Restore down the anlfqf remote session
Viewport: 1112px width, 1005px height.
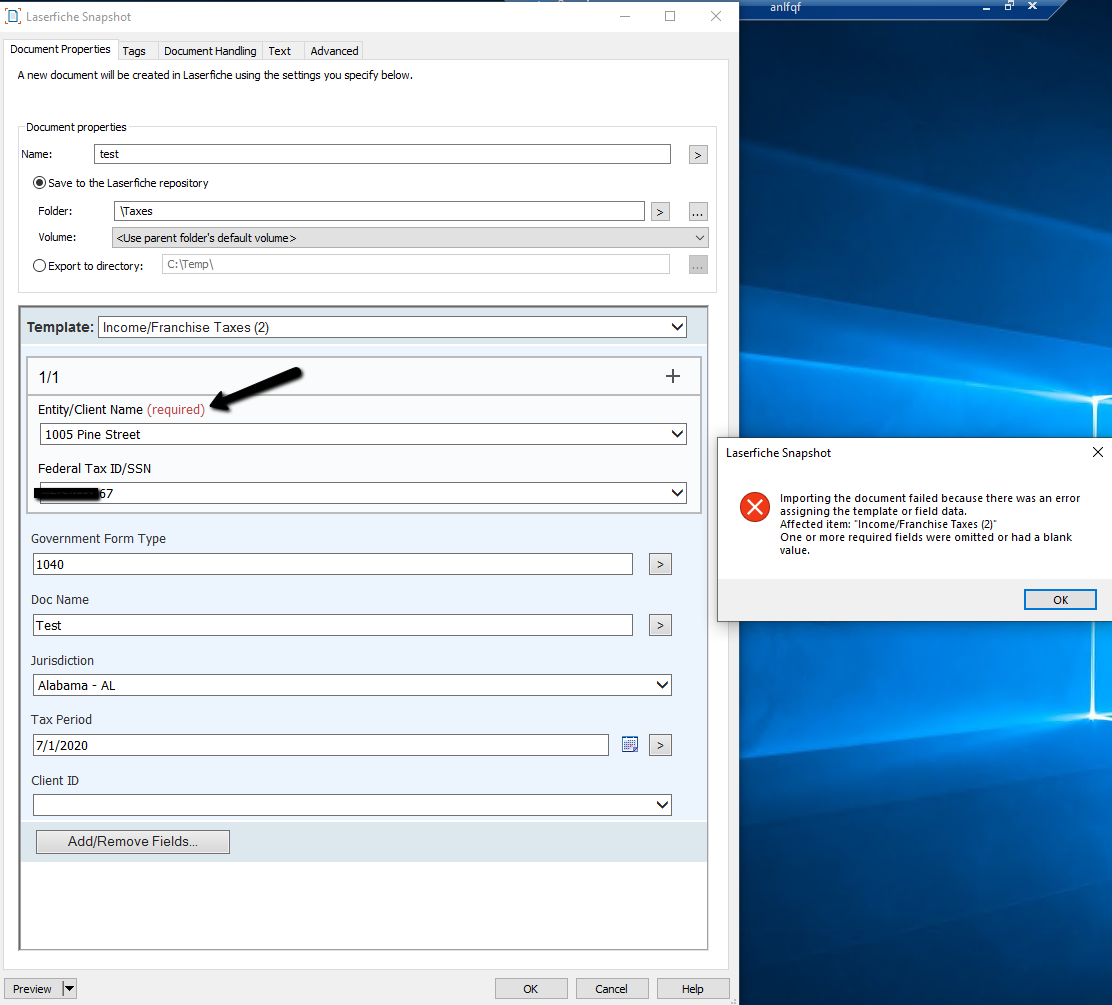click(1009, 6)
